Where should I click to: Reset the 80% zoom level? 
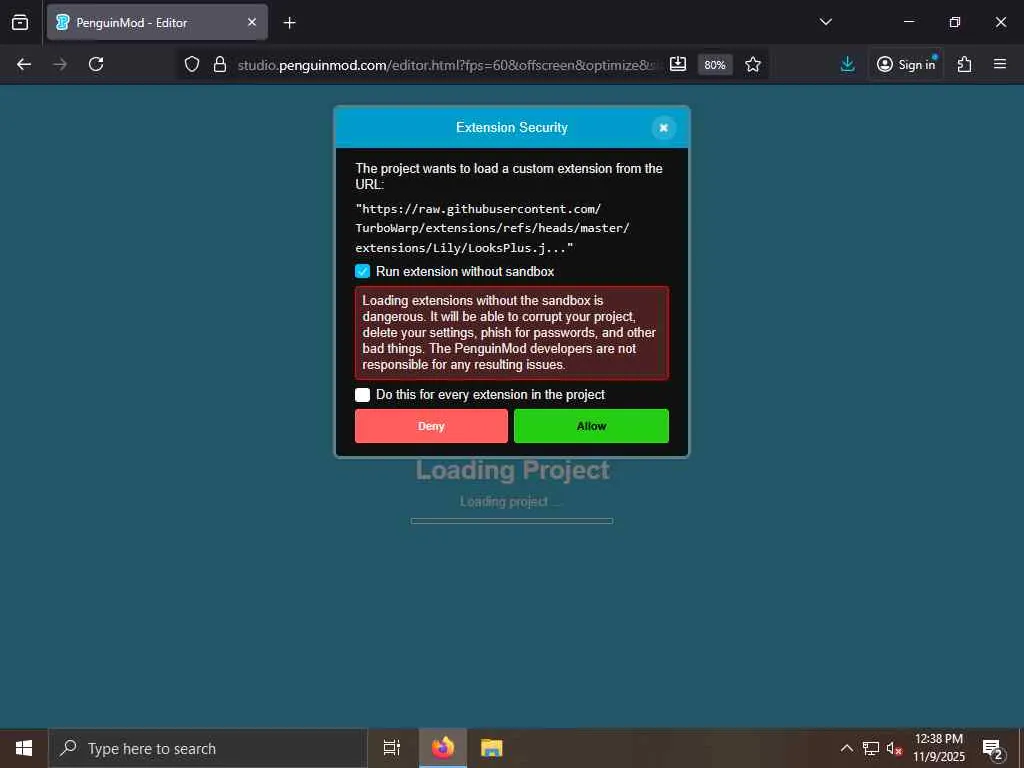coord(715,65)
